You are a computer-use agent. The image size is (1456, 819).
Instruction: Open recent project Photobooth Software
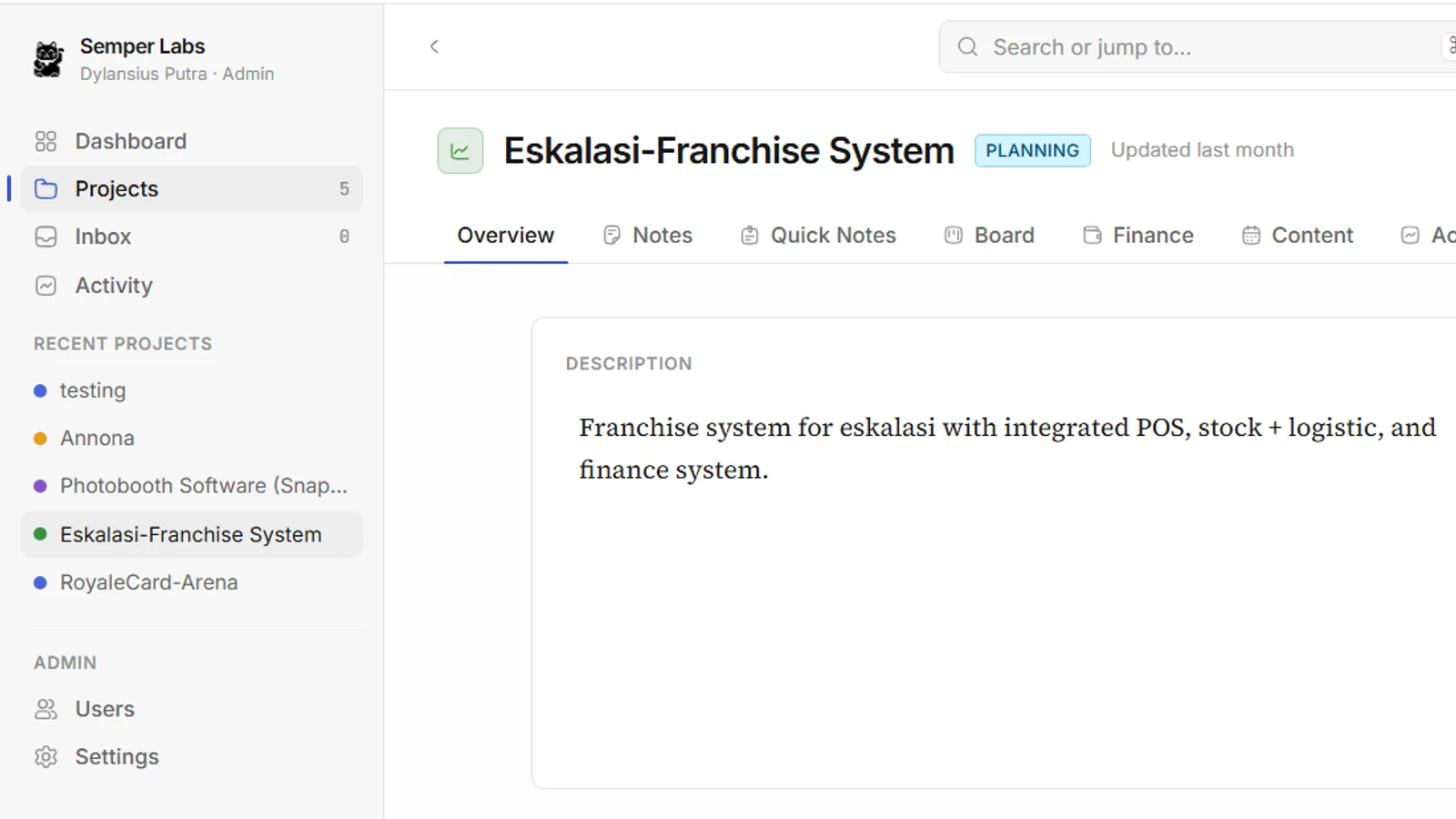[191, 486]
